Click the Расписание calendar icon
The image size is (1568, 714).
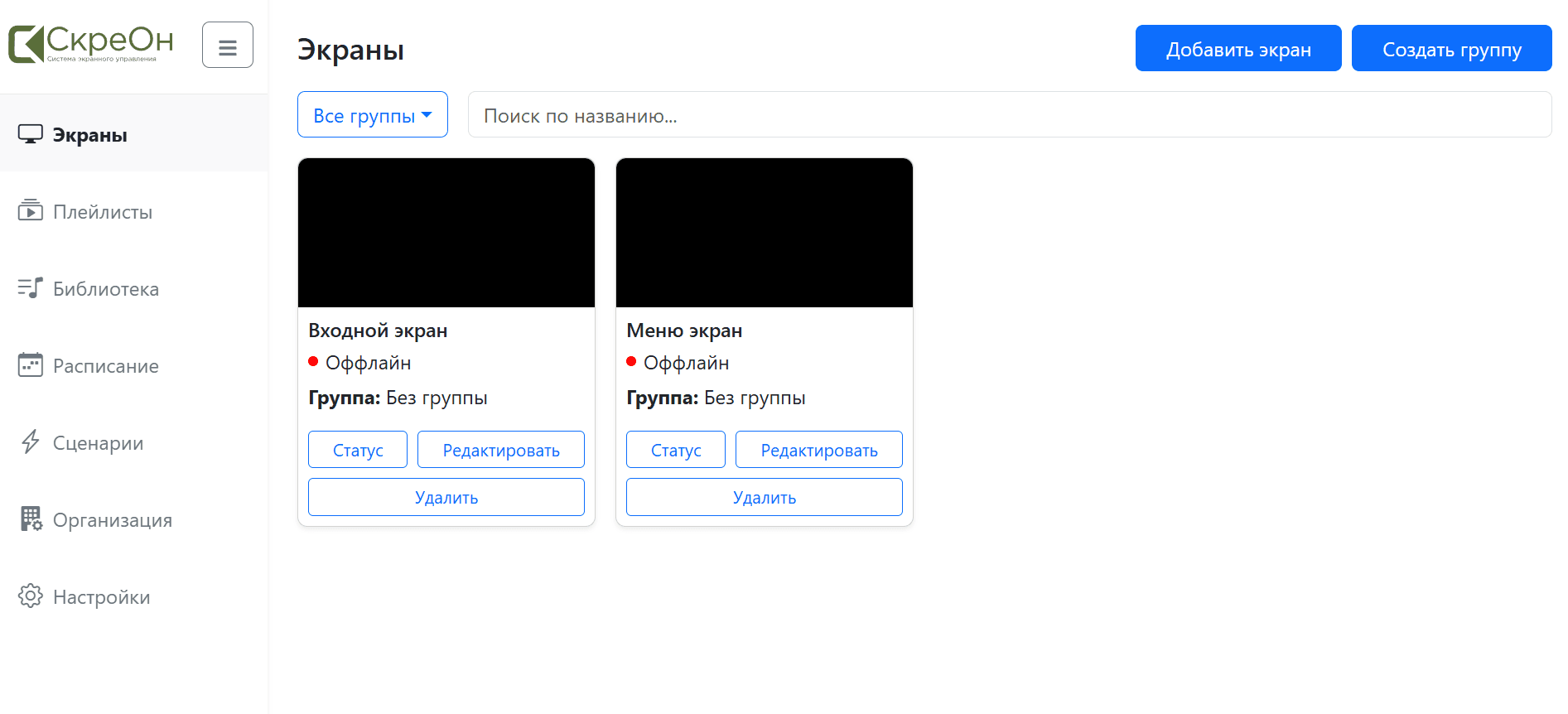[31, 364]
